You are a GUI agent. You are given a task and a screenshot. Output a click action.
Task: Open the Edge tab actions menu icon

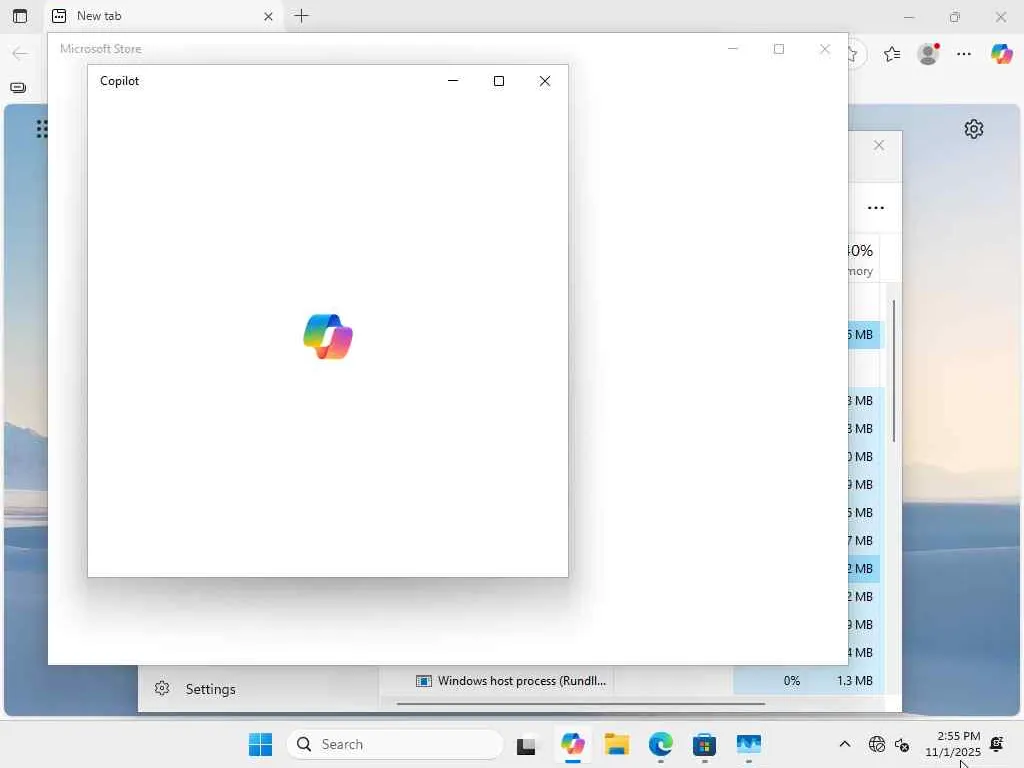click(x=20, y=16)
